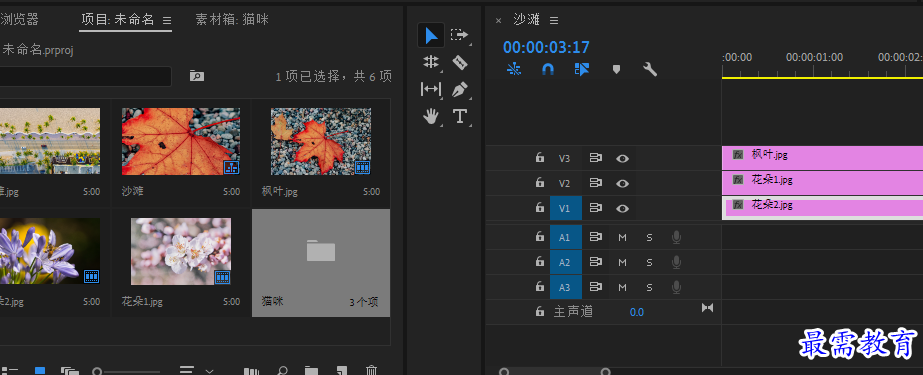Expand sort options chevron in Project panel
The width and height of the screenshot is (923, 375).
209,371
